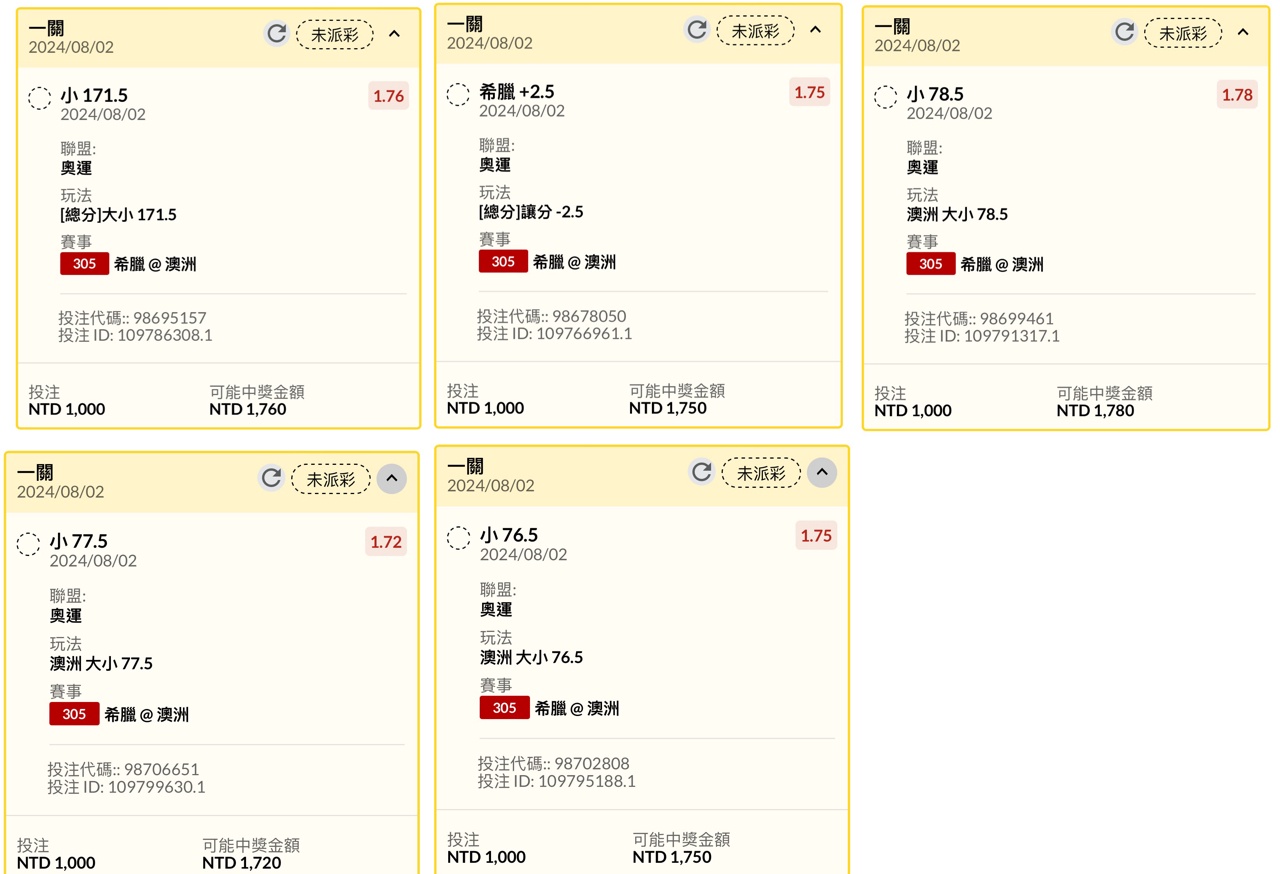Collapse the 希臘 +2.5 bet card
This screenshot has width=1280, height=874.
click(x=815, y=30)
